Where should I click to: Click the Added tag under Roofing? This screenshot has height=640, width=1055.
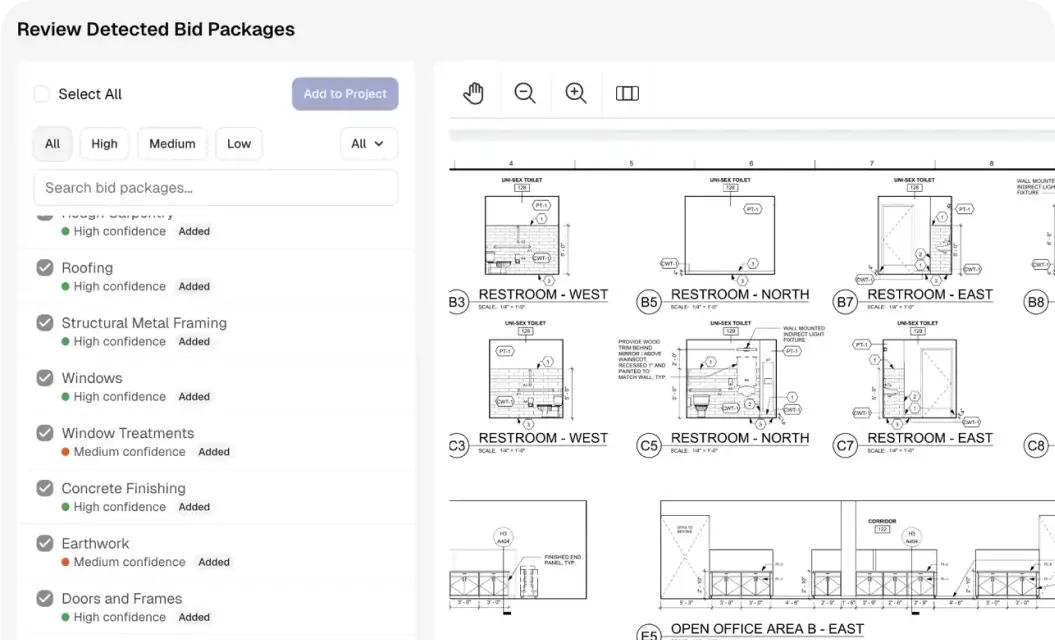click(194, 286)
